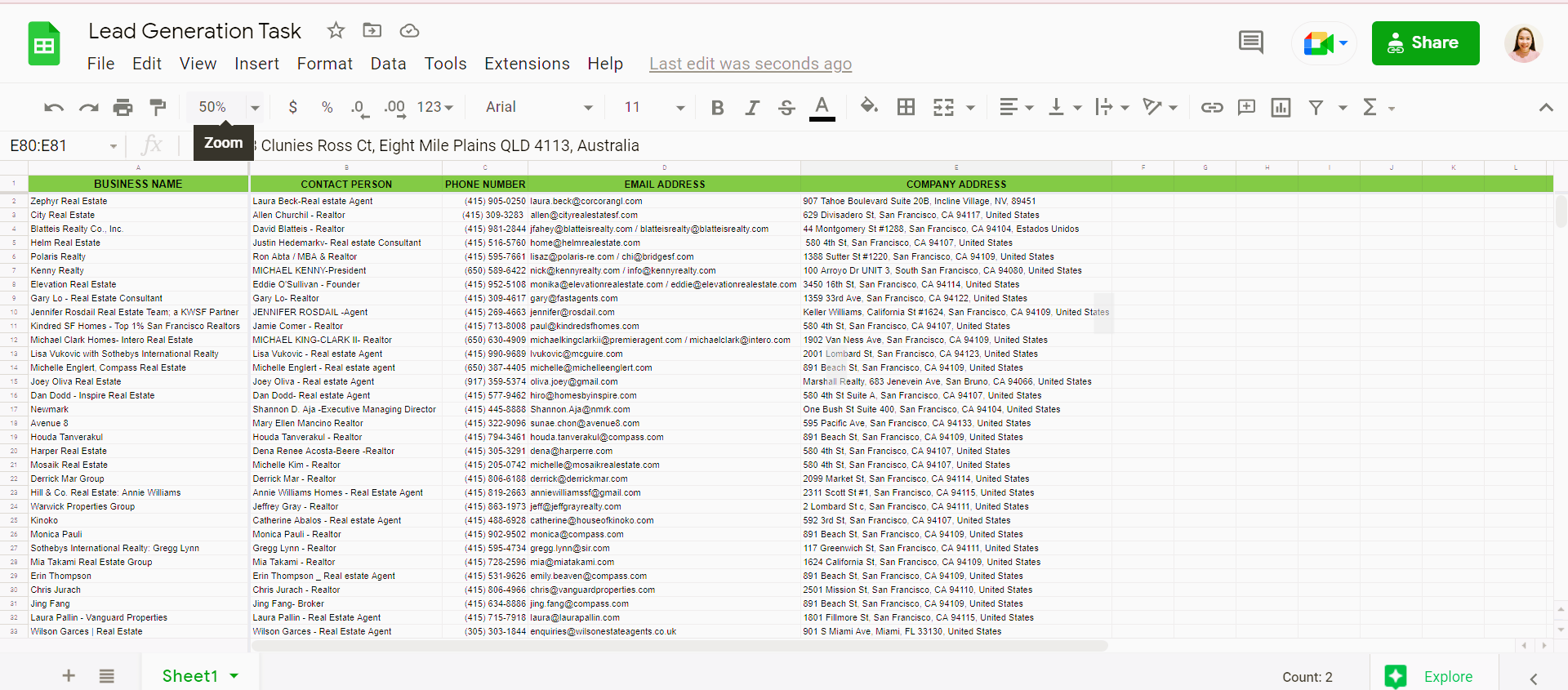This screenshot has height=690, width=1568.
Task: Show the side panel chevron
Action: tap(1534, 679)
